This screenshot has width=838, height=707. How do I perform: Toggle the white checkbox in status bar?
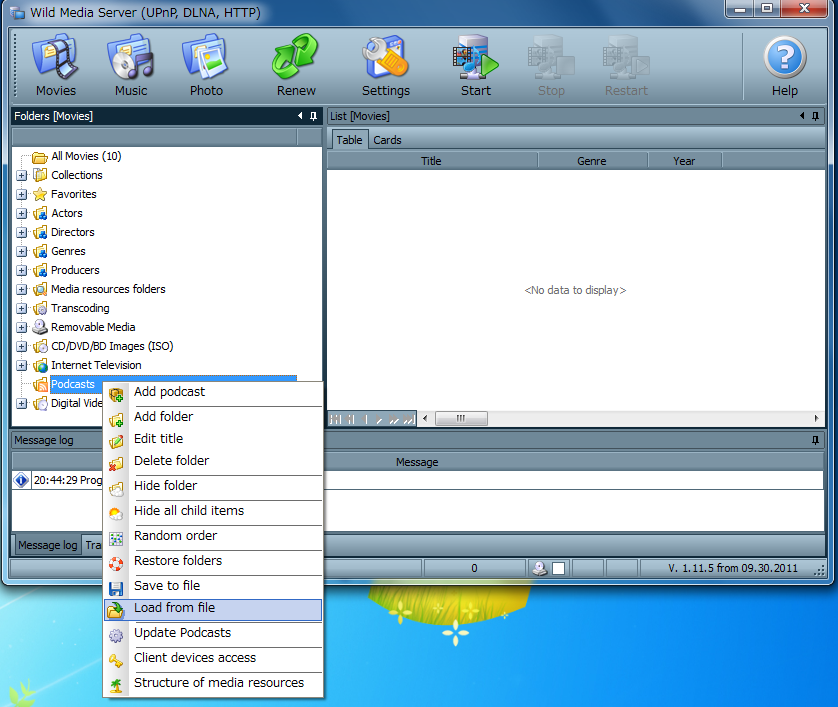[558, 568]
